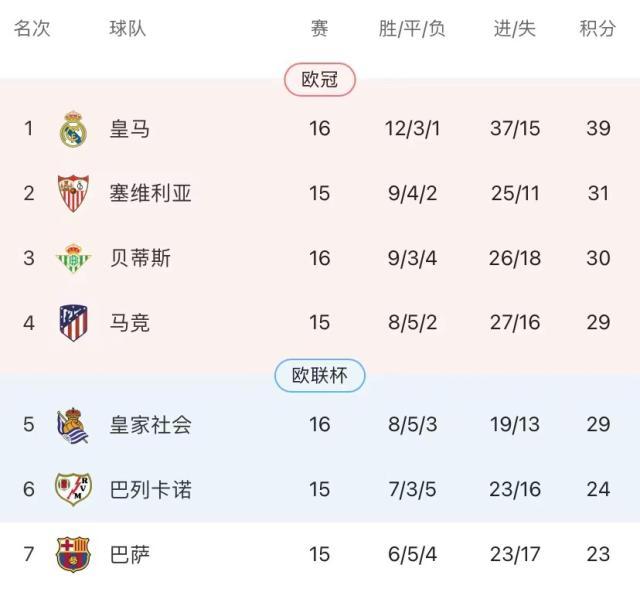640x592 pixels.
Task: Click the Rayo Vallecano crest icon
Action: point(74,489)
